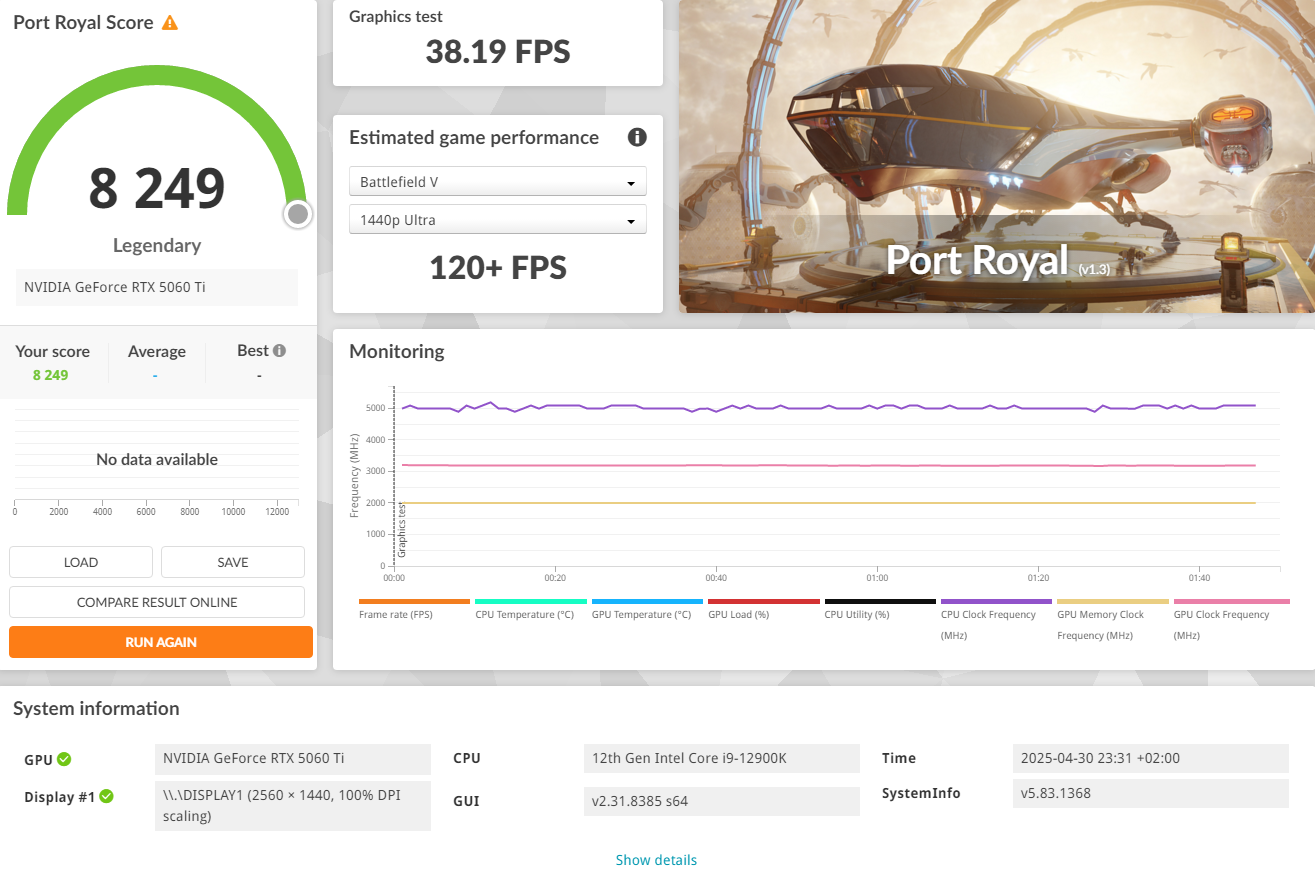Click the GUI version v2.31.8385 s64

(x=721, y=801)
